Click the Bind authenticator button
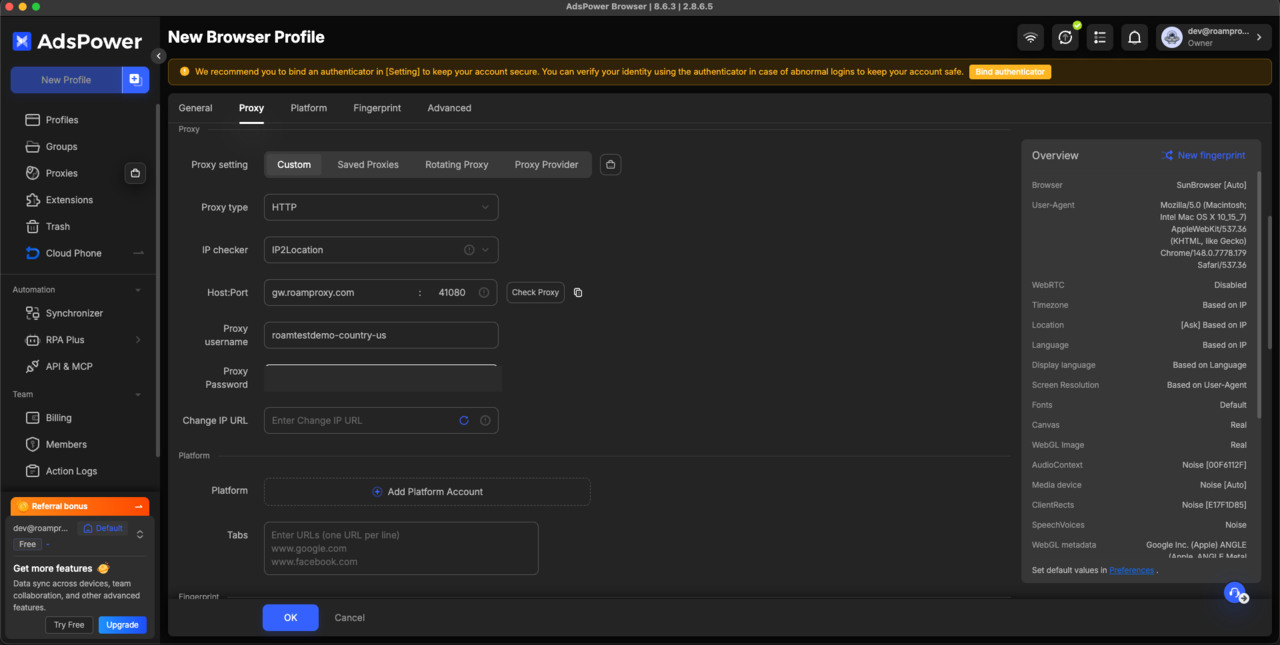This screenshot has height=645, width=1280. click(x=1010, y=72)
